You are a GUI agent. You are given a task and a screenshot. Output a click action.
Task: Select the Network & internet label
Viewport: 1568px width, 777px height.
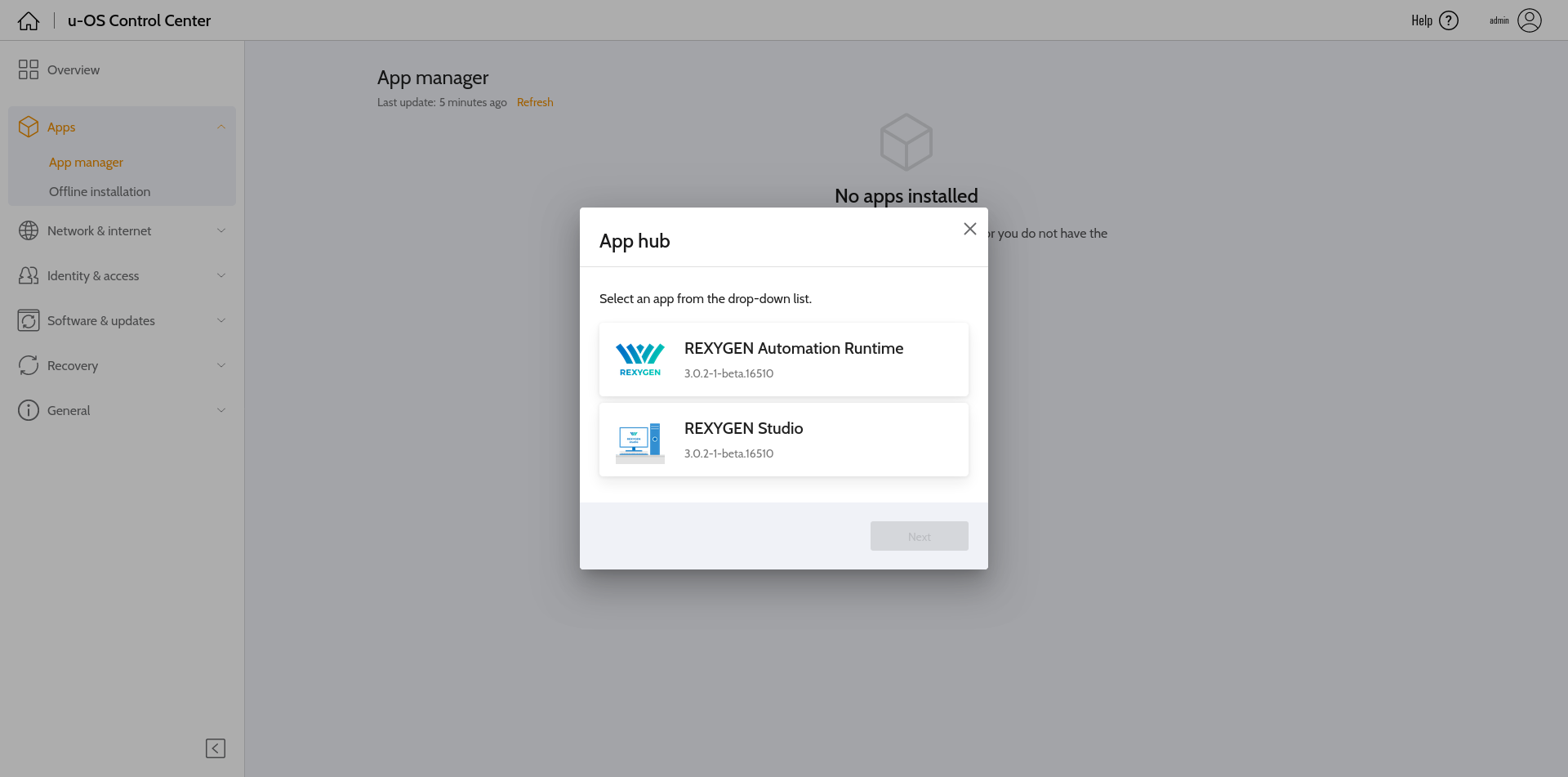(x=99, y=231)
